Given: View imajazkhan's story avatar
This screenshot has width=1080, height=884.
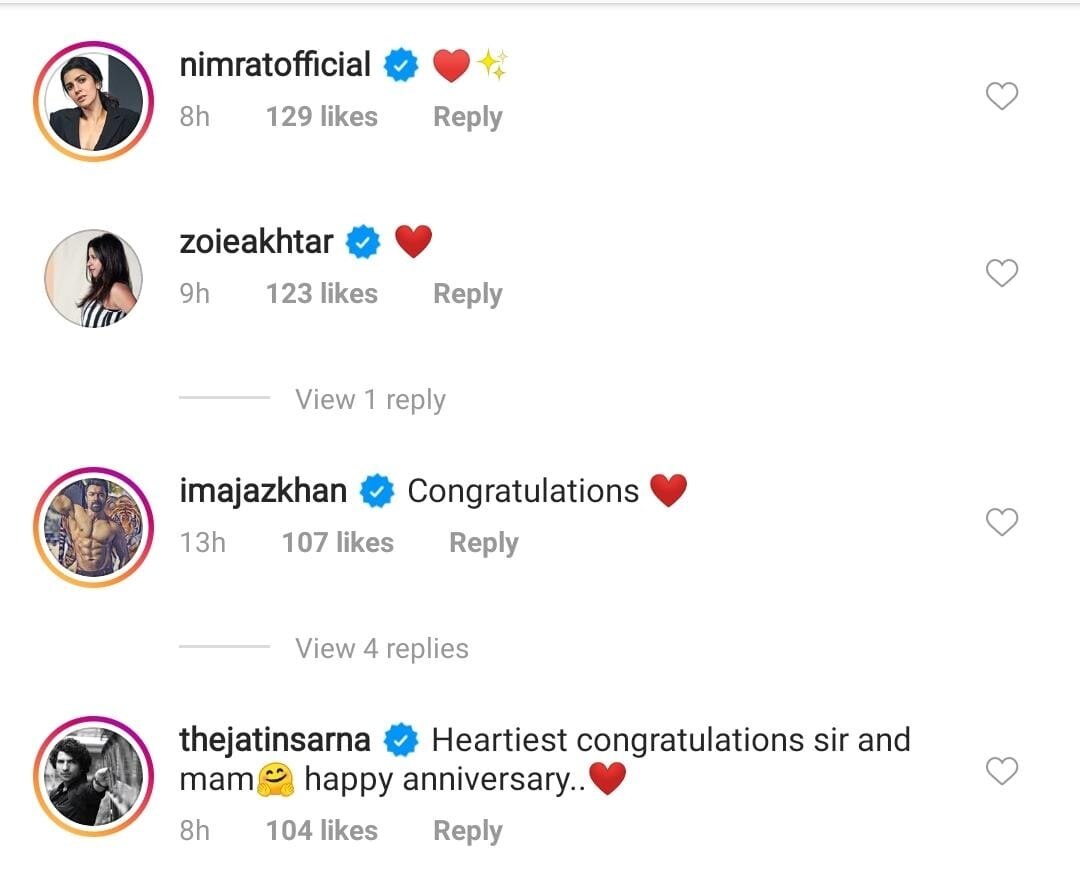Looking at the screenshot, I should (94, 527).
